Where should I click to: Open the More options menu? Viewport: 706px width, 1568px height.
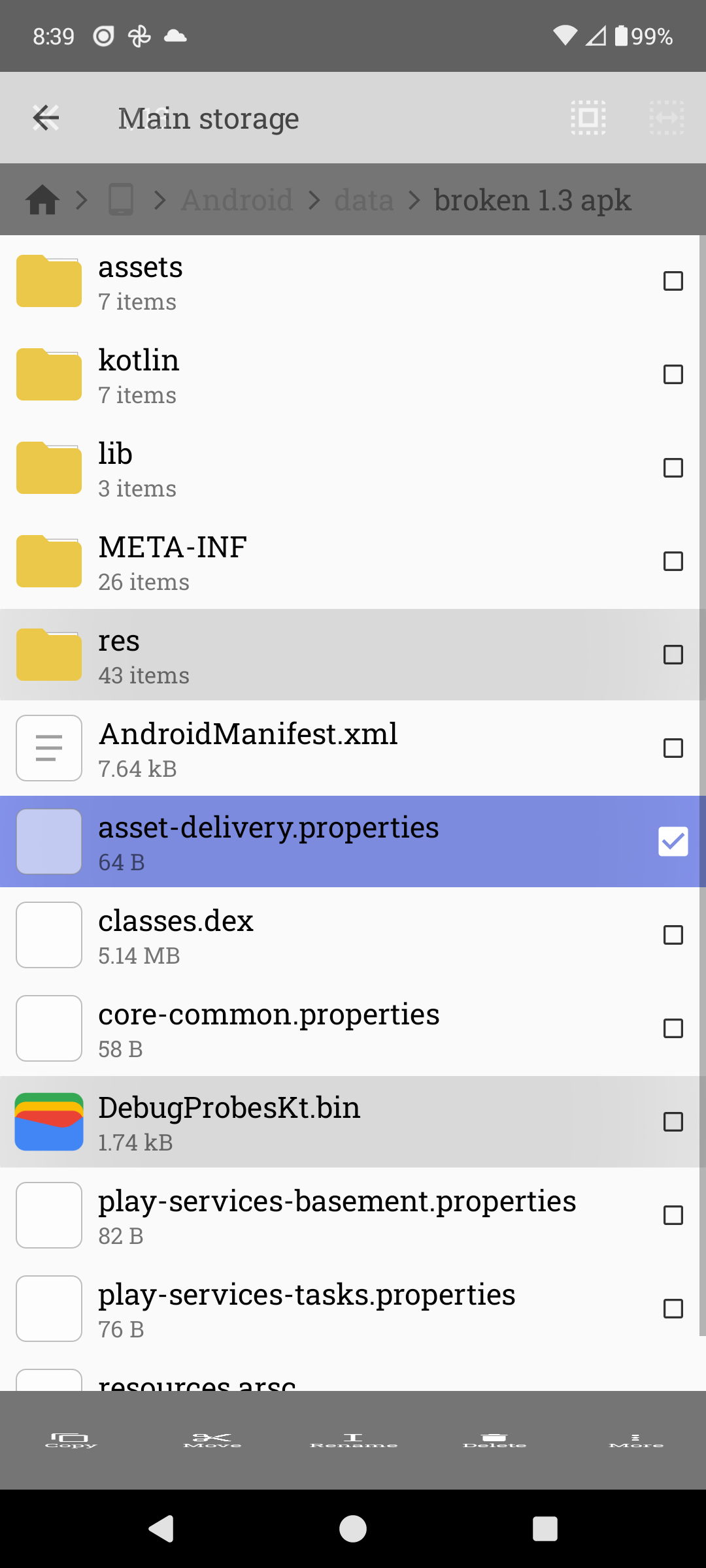635,1440
